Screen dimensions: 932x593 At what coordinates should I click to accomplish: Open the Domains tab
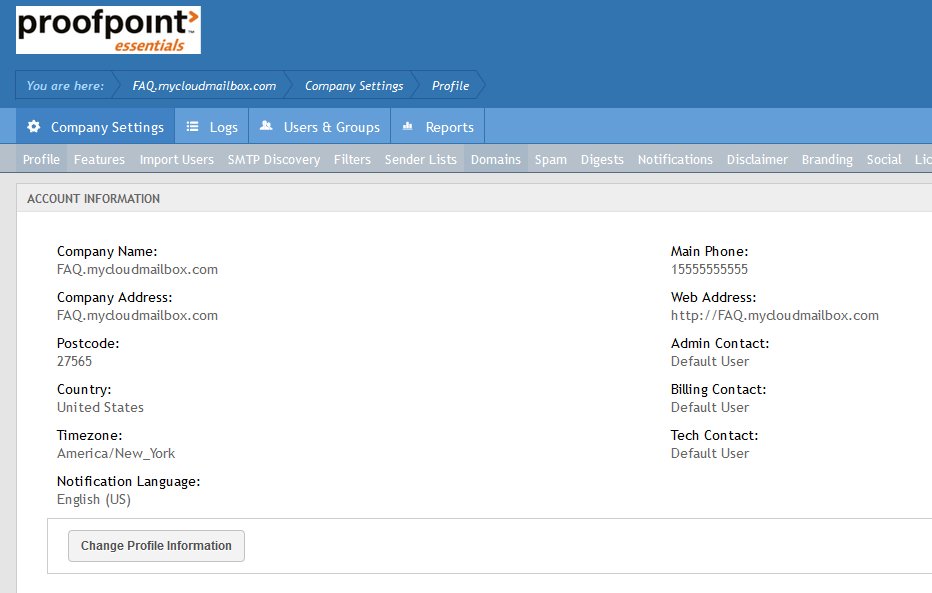495,158
